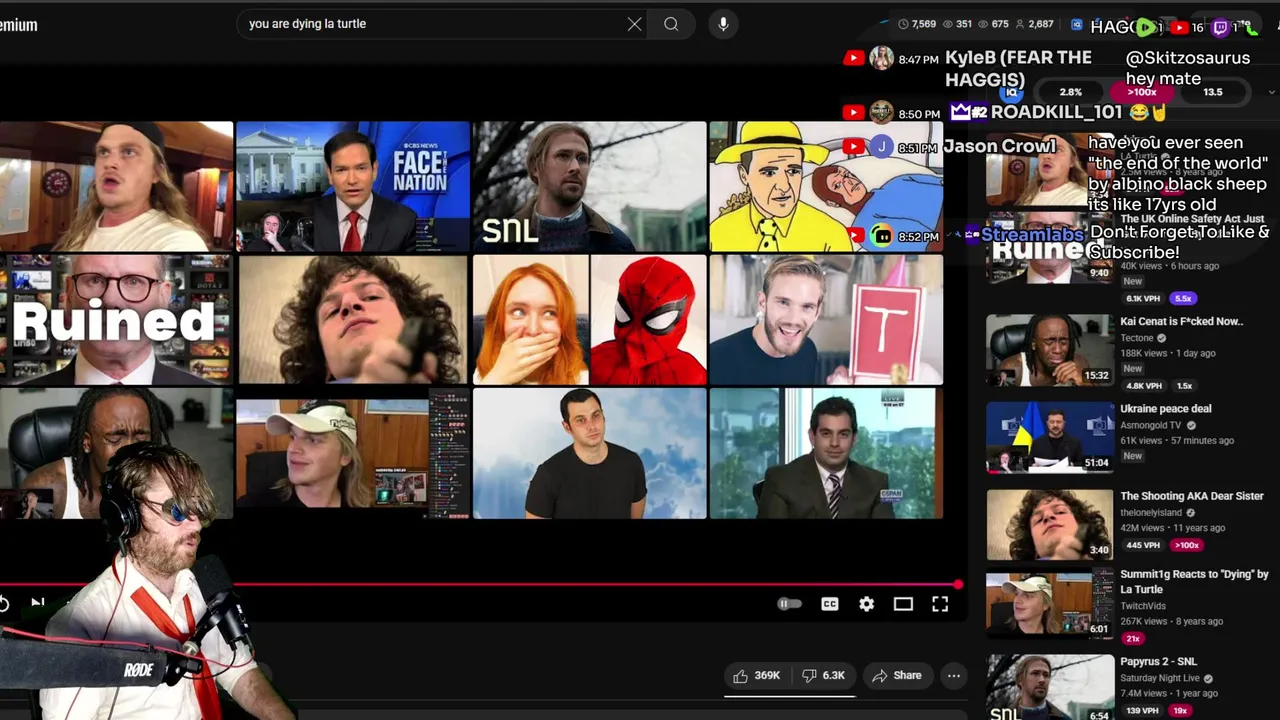The width and height of the screenshot is (1280, 720).
Task: Select the red 'T' card end-screen video
Action: coord(826,319)
